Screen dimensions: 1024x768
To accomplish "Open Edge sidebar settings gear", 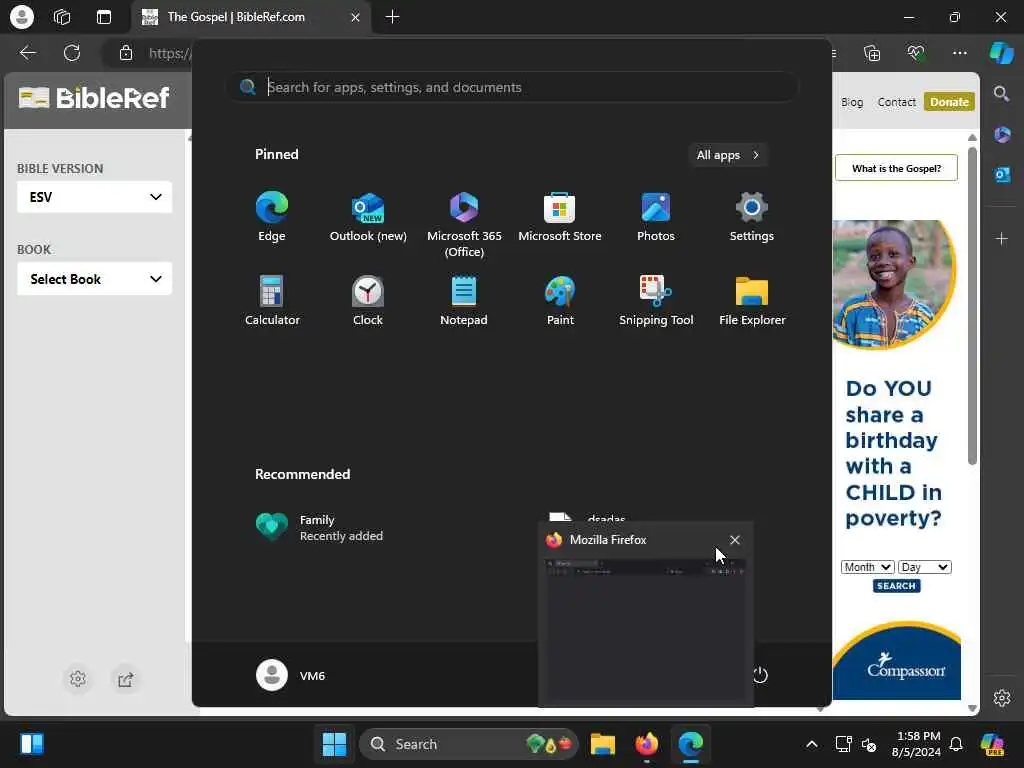I will tap(1002, 698).
